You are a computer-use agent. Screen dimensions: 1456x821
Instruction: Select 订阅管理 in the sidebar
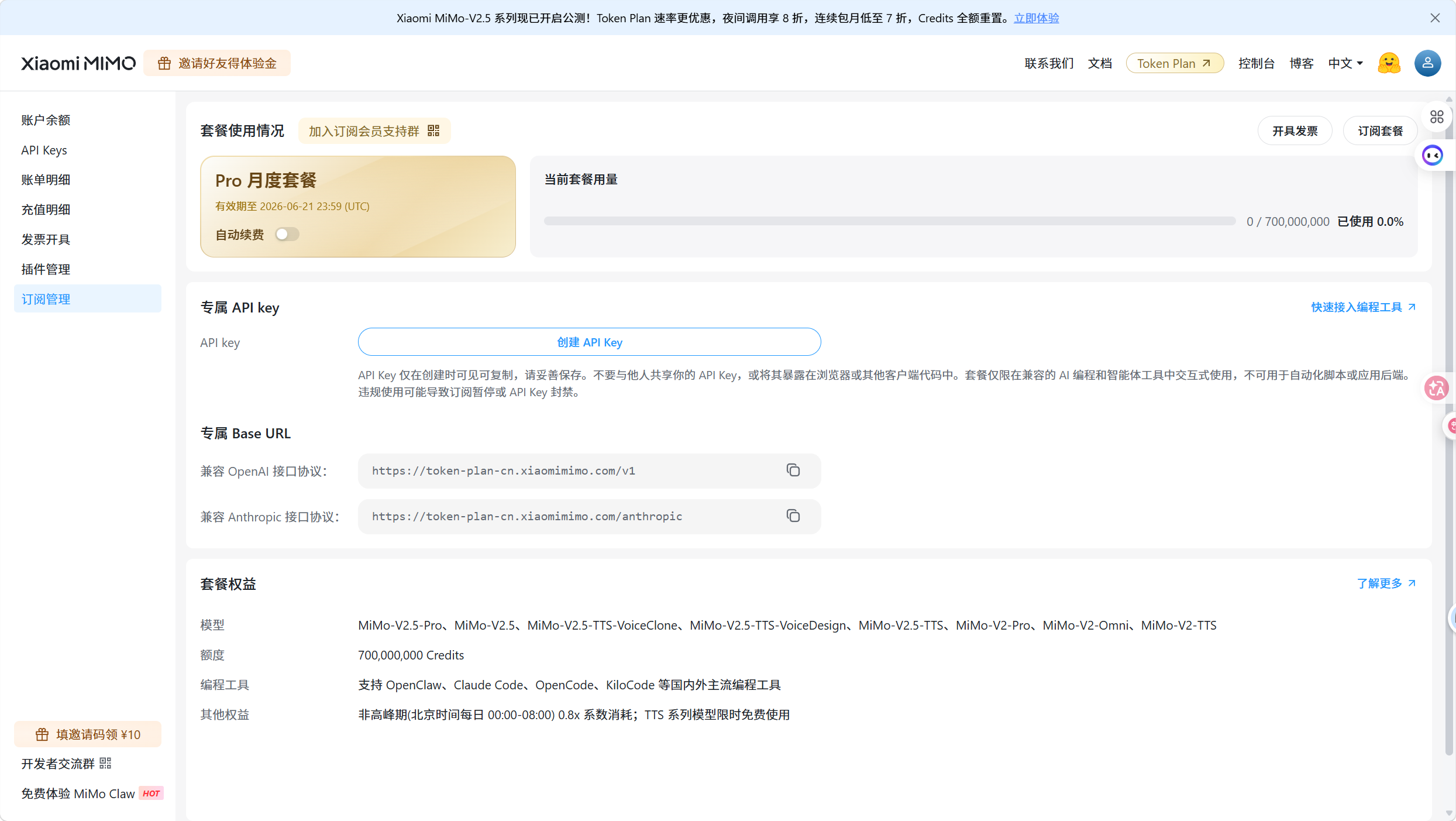[88, 298]
